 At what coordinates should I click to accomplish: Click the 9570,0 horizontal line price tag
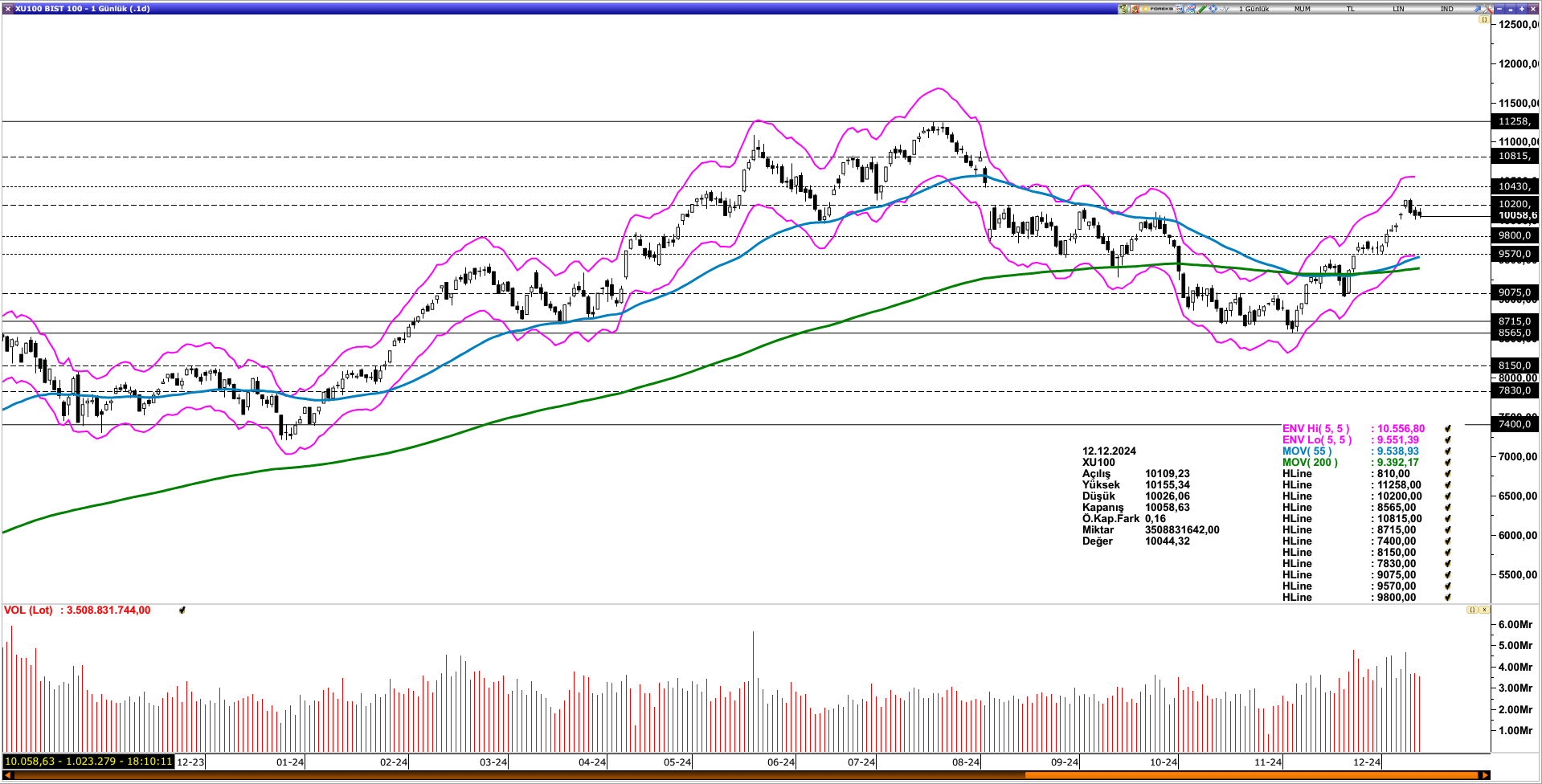click(1515, 254)
